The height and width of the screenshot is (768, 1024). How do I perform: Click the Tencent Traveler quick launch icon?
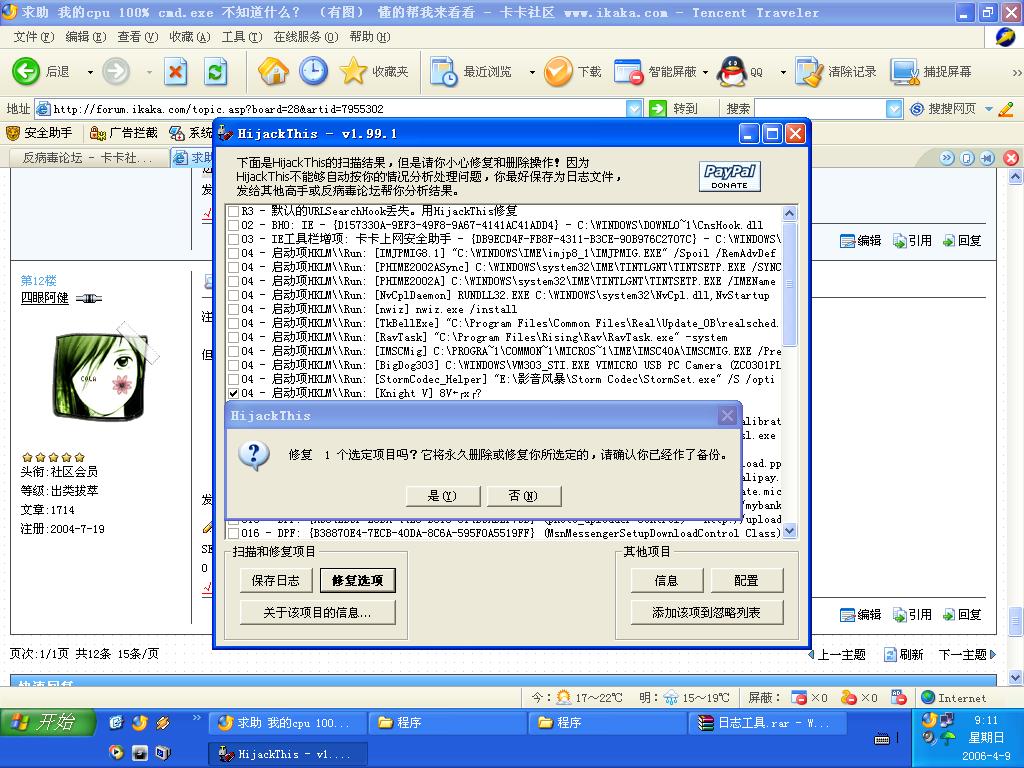(140, 722)
